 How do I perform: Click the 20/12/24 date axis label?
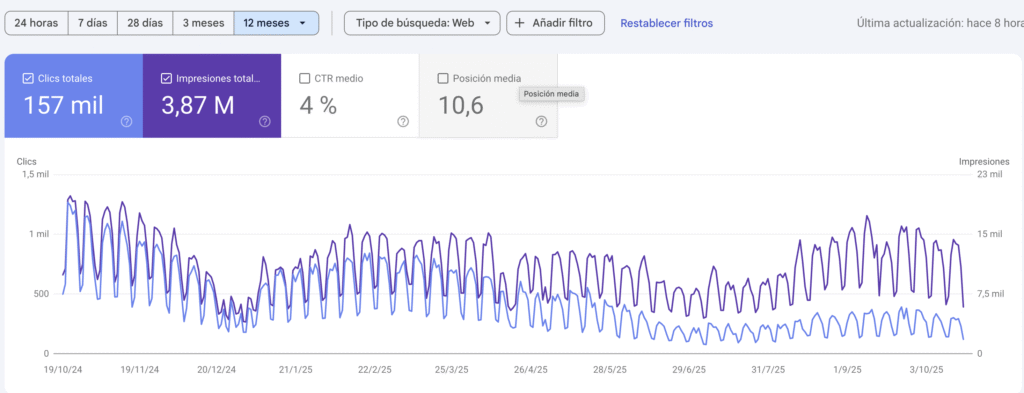[x=217, y=369]
